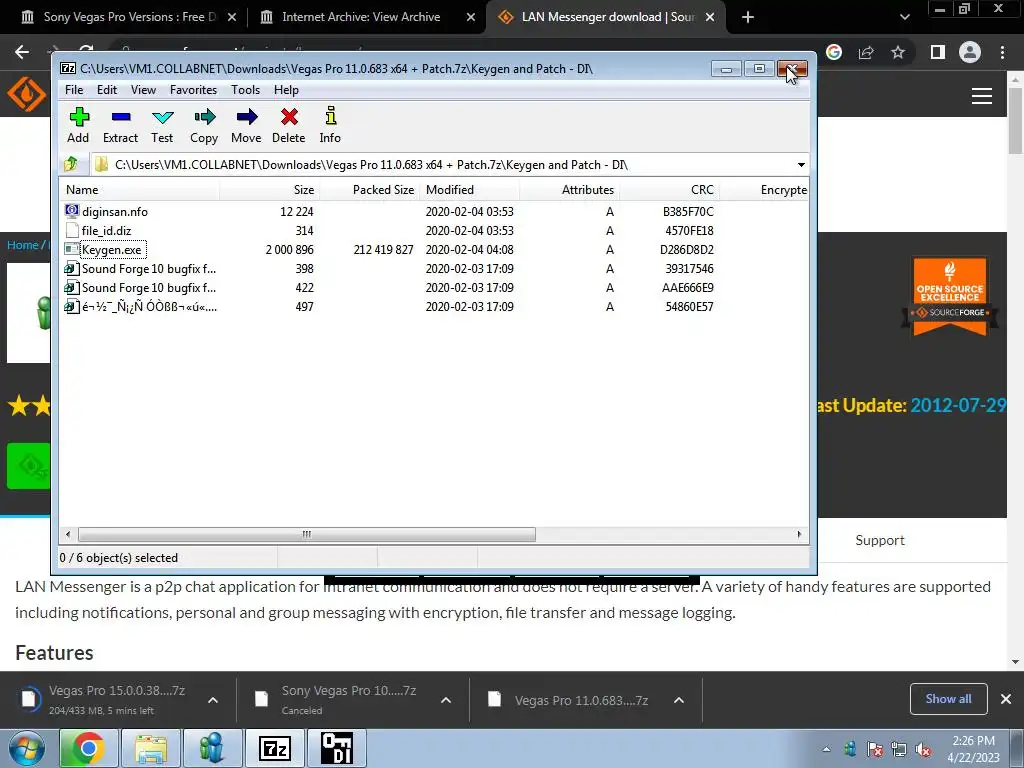
Task: Open the View menu
Action: click(143, 89)
